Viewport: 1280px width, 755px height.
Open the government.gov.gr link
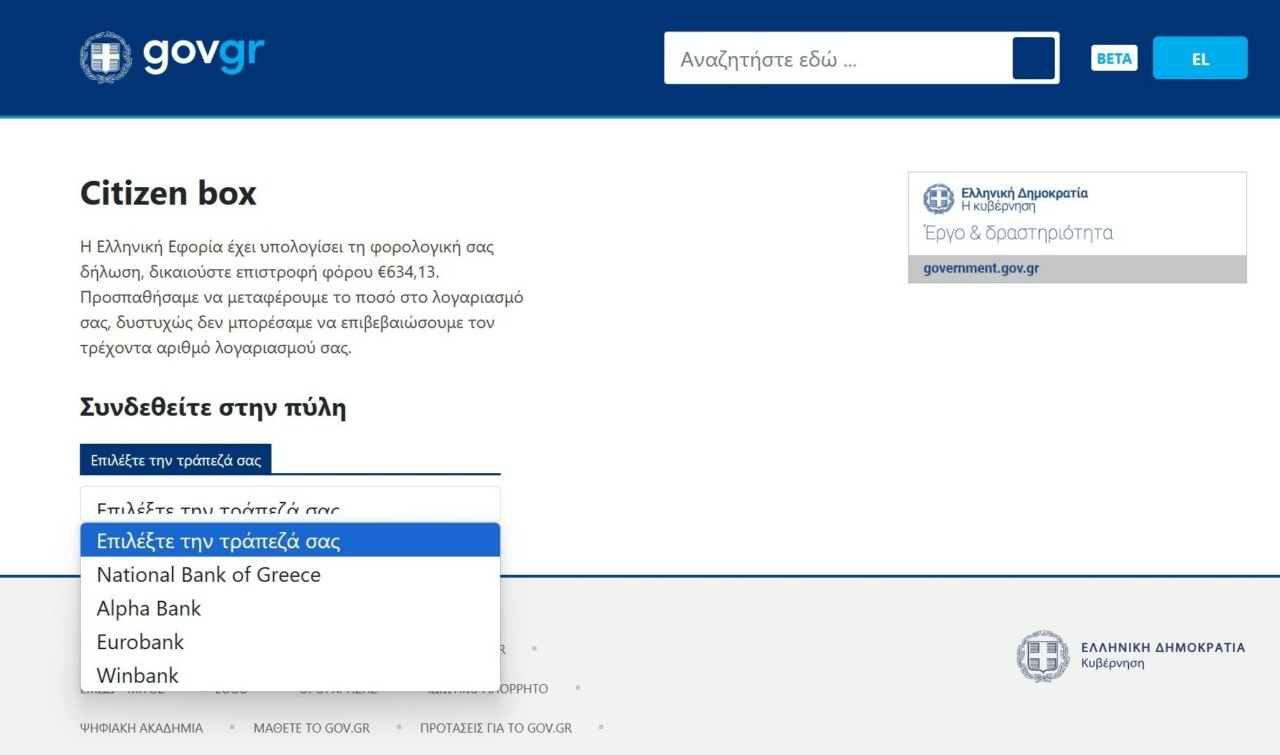click(981, 269)
